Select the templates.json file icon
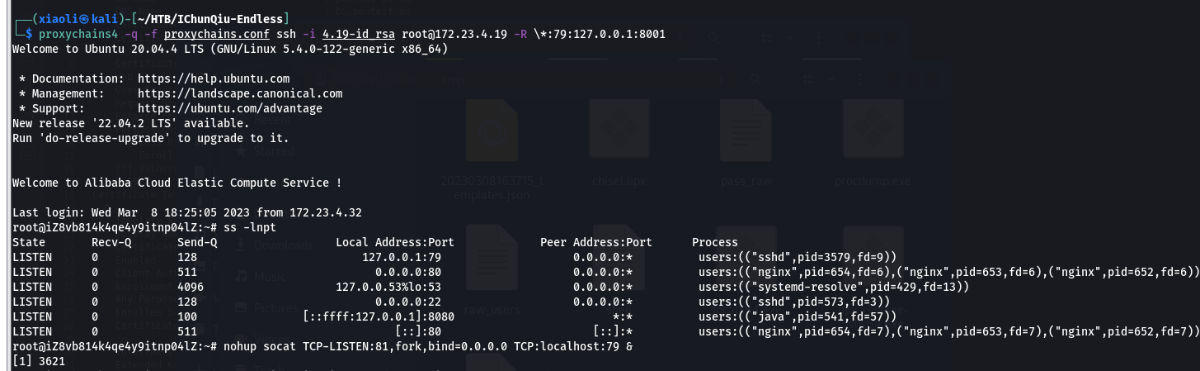The image size is (1200, 371). (x=491, y=130)
